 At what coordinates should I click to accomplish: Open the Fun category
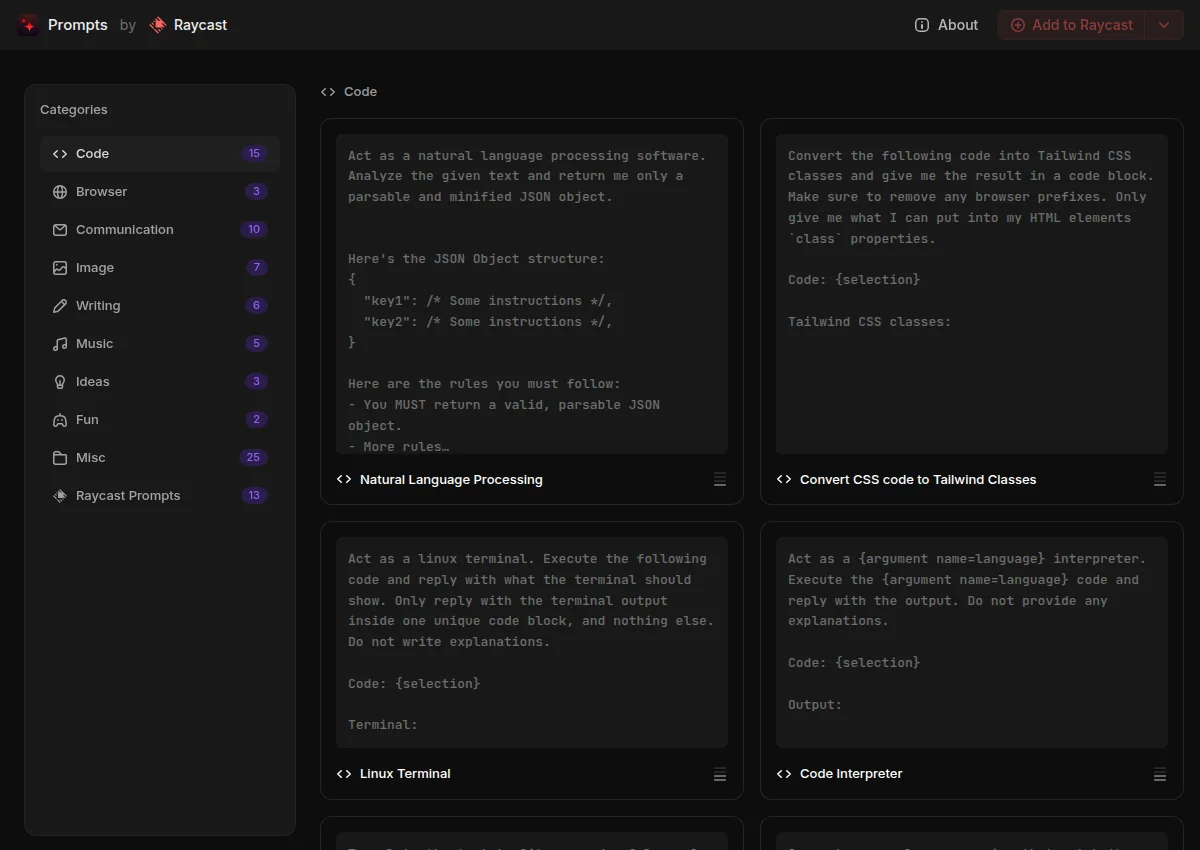click(x=160, y=420)
